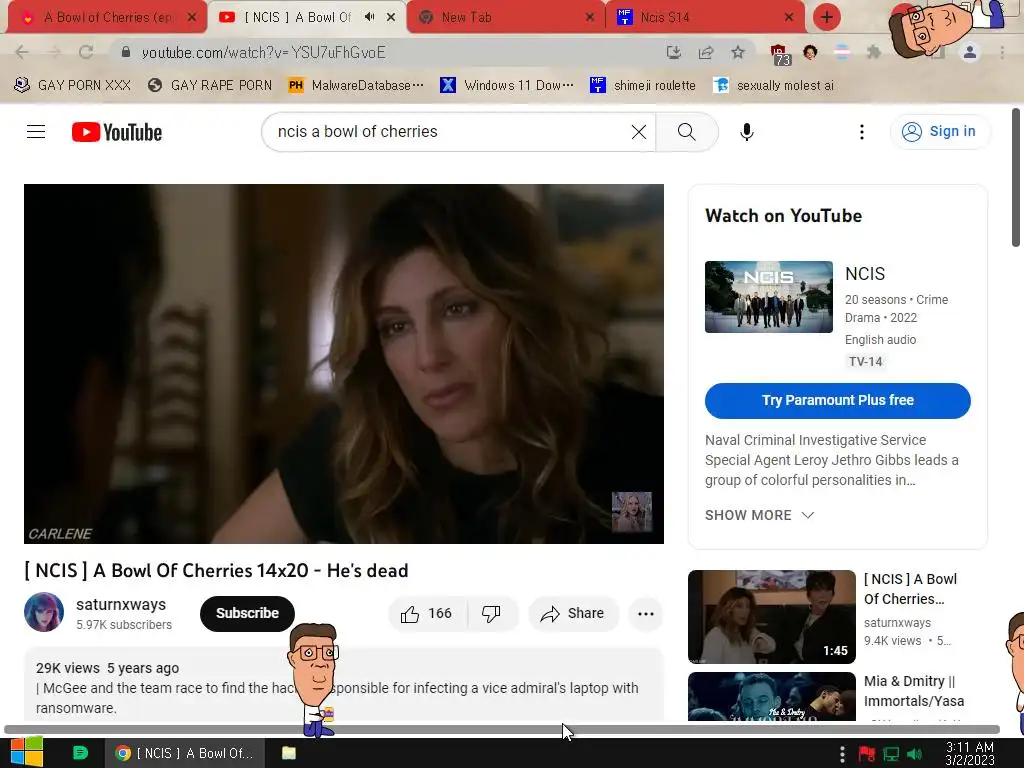Screen dimensions: 1024x768
Task: Open clock showing 3:11 AM
Action: click(x=969, y=754)
